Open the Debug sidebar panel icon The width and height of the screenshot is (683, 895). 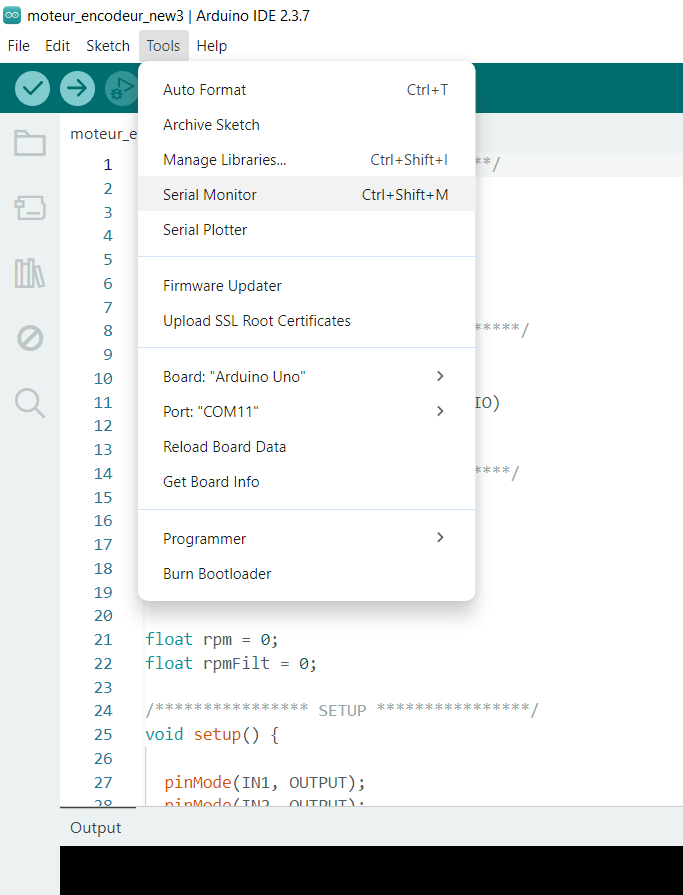click(x=30, y=338)
